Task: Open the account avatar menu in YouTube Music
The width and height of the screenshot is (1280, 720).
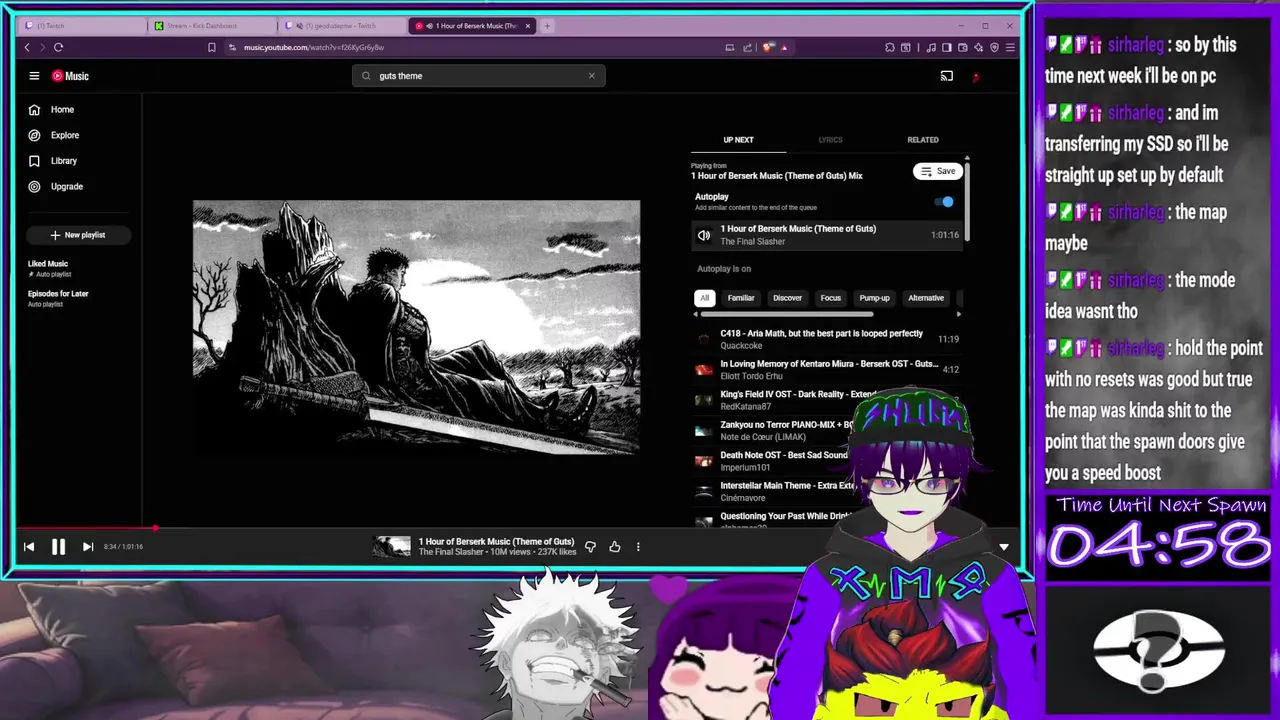Action: click(976, 76)
